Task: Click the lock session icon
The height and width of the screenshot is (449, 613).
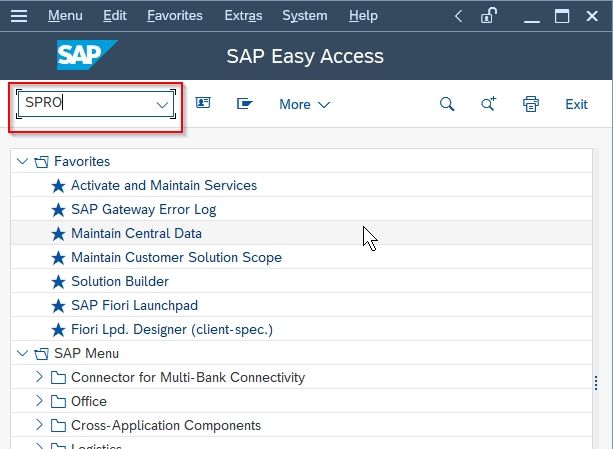Action: (489, 16)
